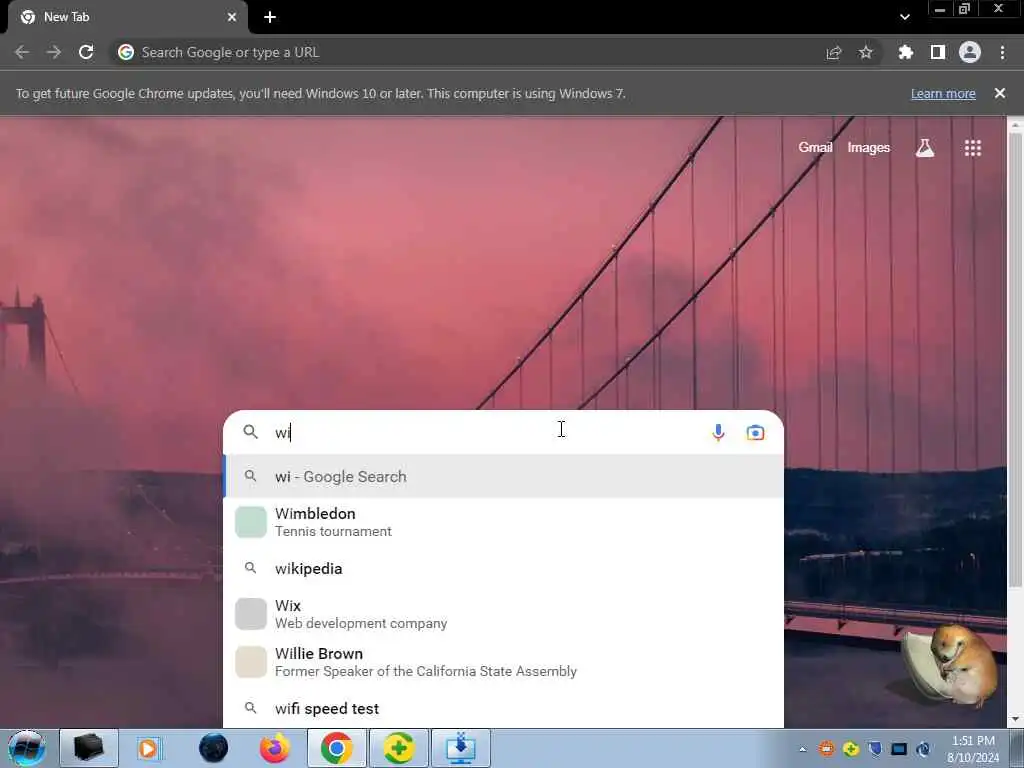Screen dimensions: 1024x768
Task: Choose the 'wifi speed test' suggestion
Action: 503,709
